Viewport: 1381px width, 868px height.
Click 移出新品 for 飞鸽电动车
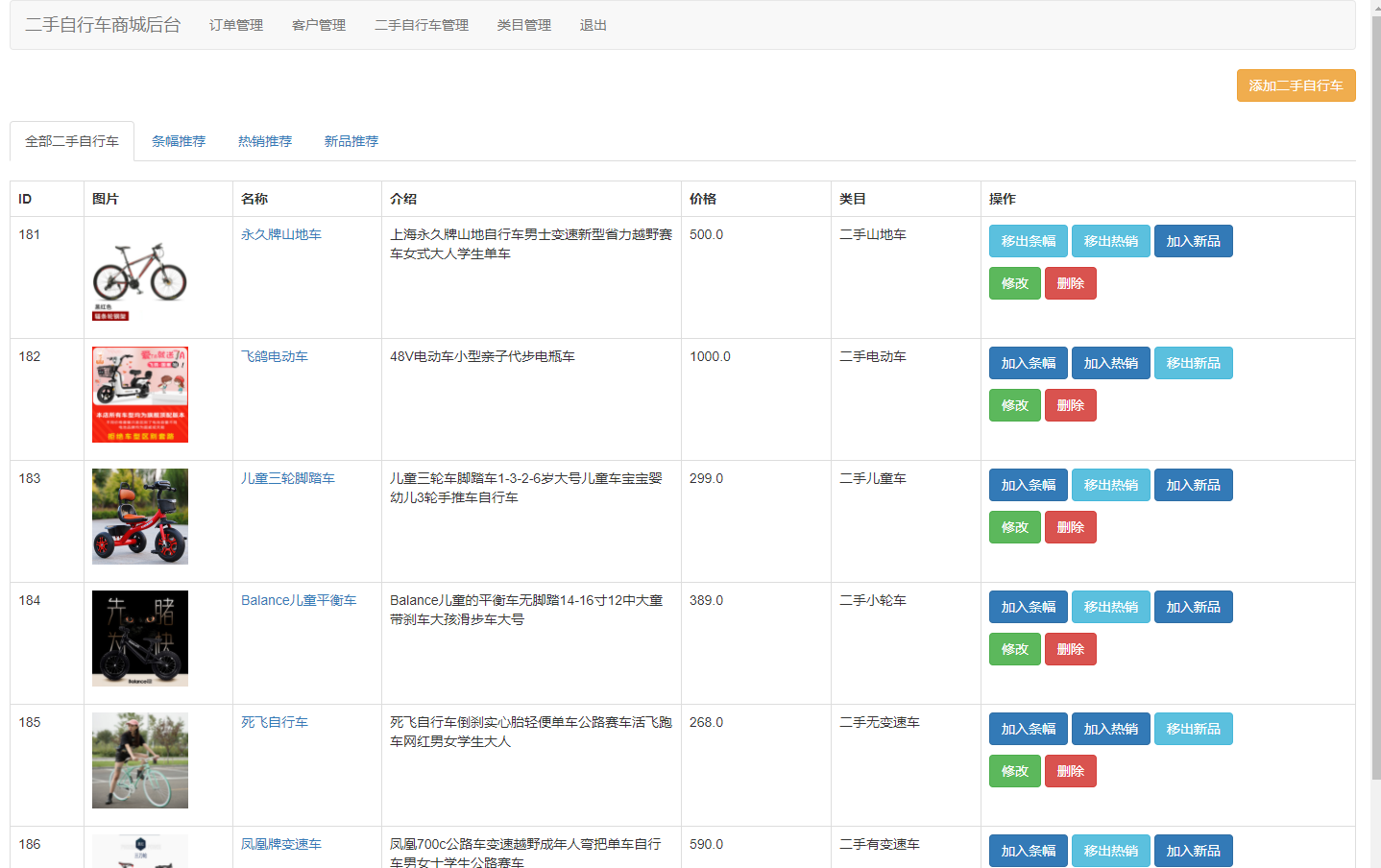click(1193, 363)
